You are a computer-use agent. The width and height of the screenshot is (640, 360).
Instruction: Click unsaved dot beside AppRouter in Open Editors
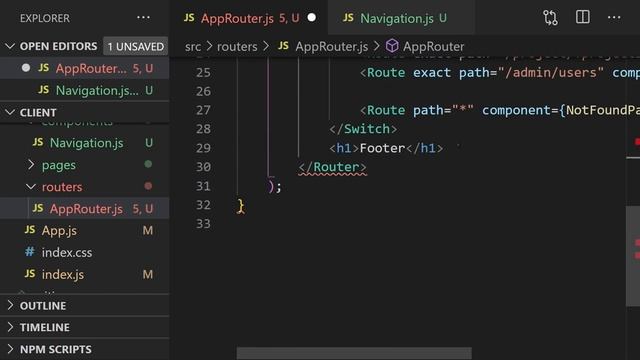pos(26,68)
